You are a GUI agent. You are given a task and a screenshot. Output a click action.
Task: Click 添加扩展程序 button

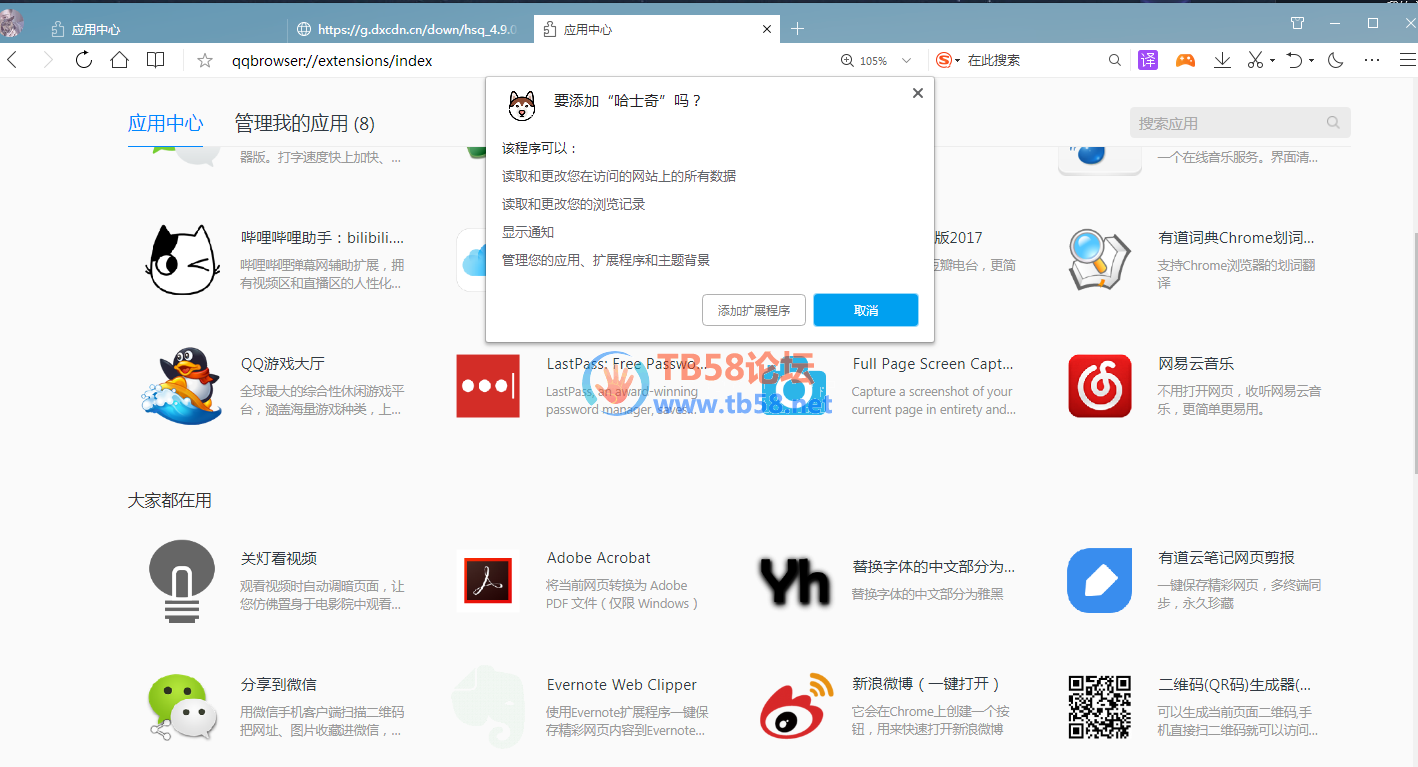pos(754,310)
